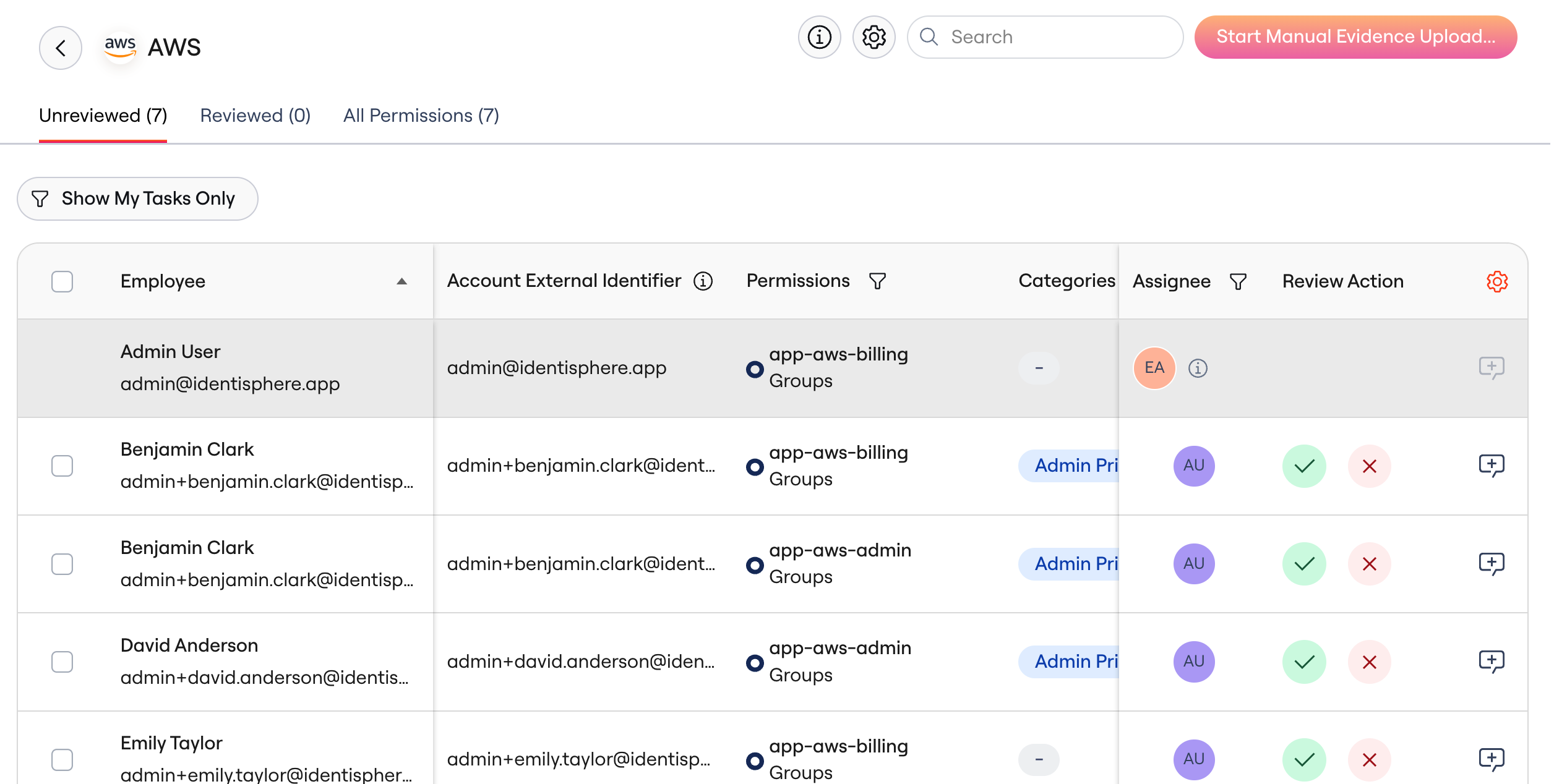Click Account External Identifier info icon
Image resolution: width=1554 pixels, height=784 pixels.
pos(703,281)
